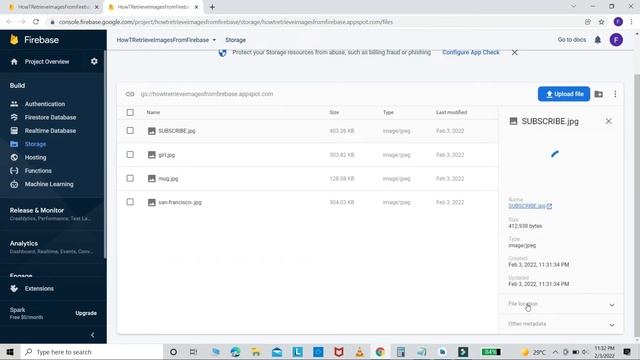Open Firestore Database in the sidebar
This screenshot has width=640, height=360.
(x=50, y=117)
